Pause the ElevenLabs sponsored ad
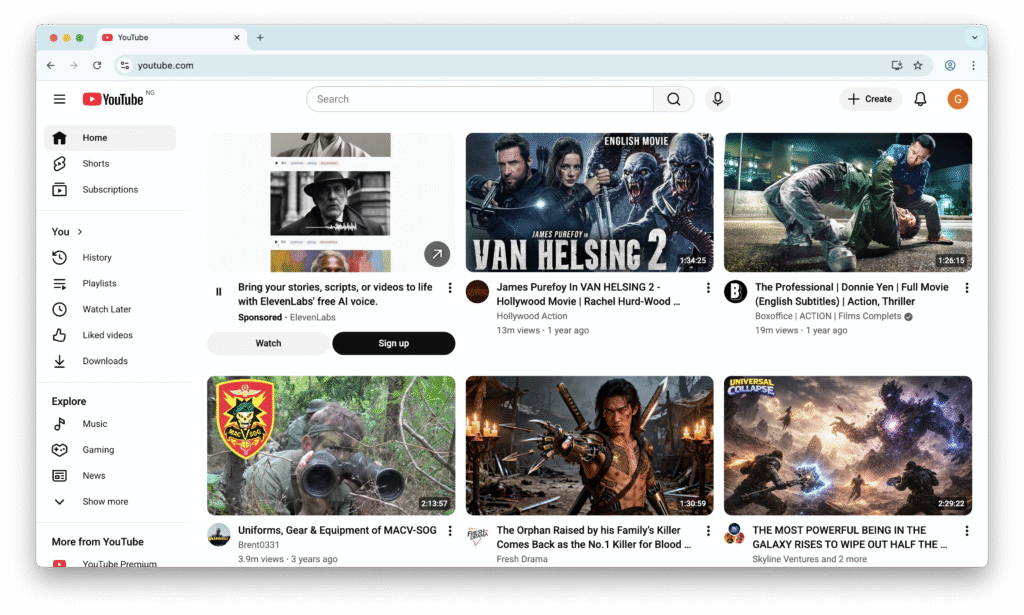 point(219,292)
